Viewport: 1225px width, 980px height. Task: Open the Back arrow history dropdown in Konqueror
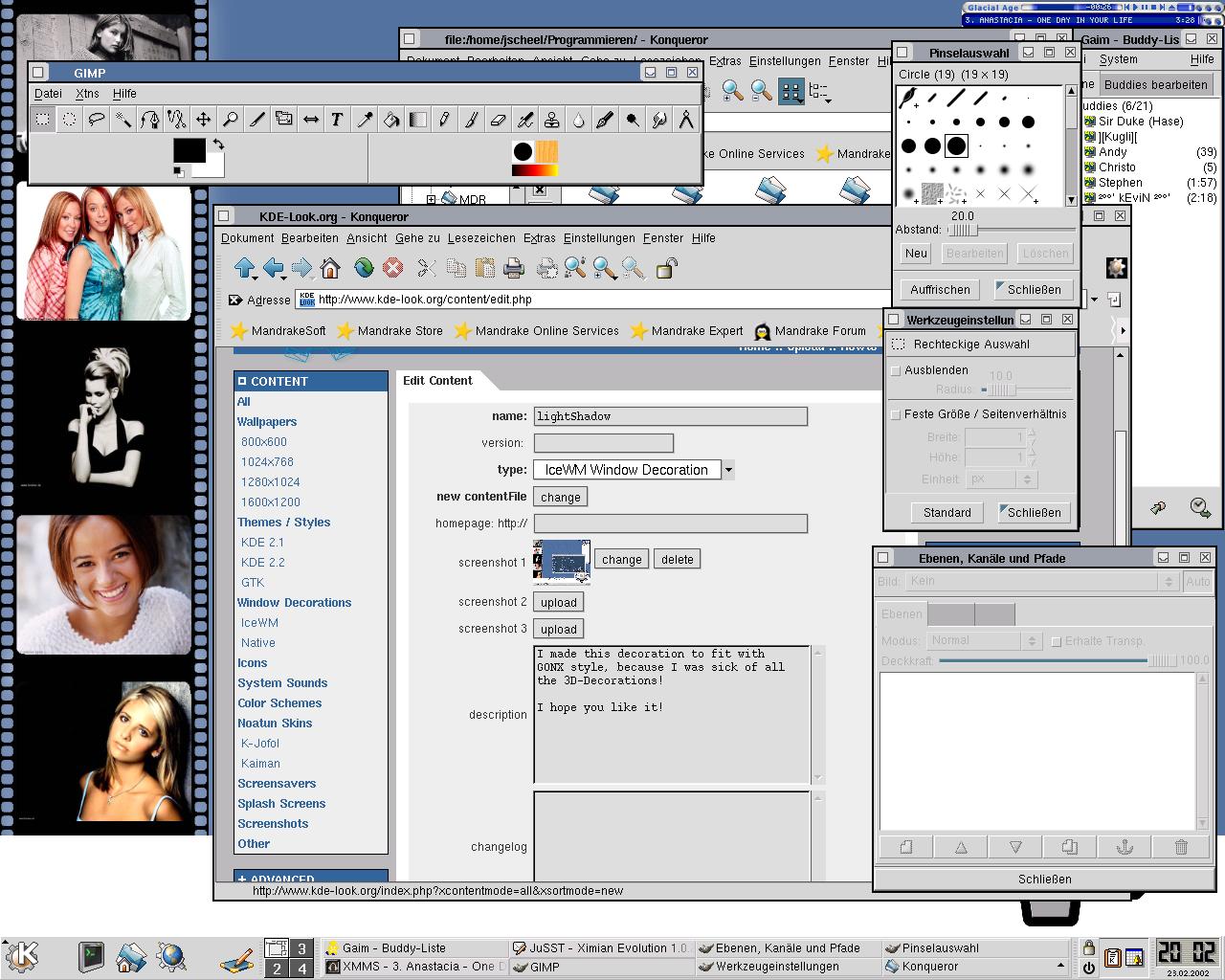pyautogui.click(x=283, y=278)
